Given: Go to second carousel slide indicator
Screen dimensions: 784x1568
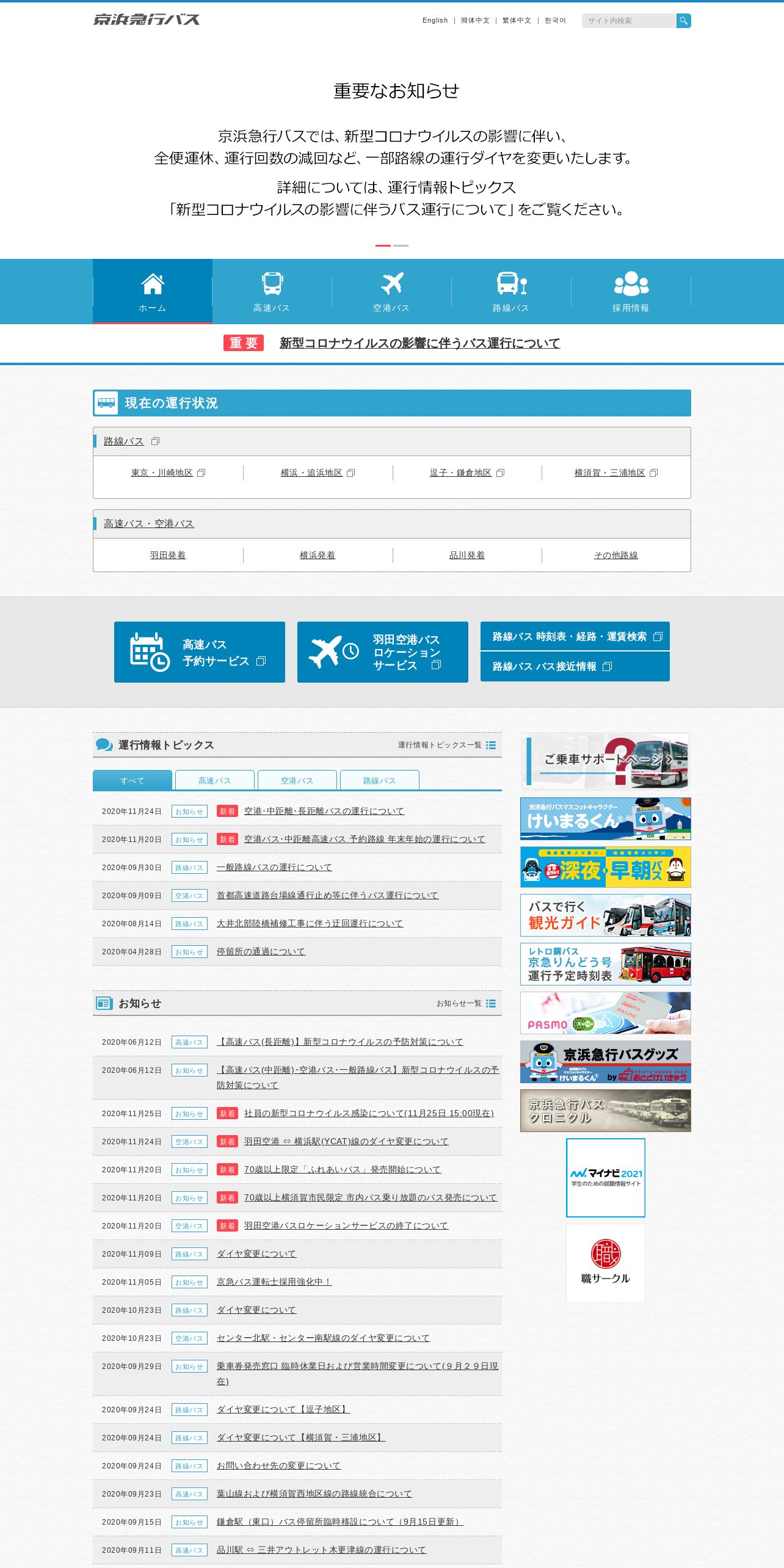Looking at the screenshot, I should tap(401, 245).
